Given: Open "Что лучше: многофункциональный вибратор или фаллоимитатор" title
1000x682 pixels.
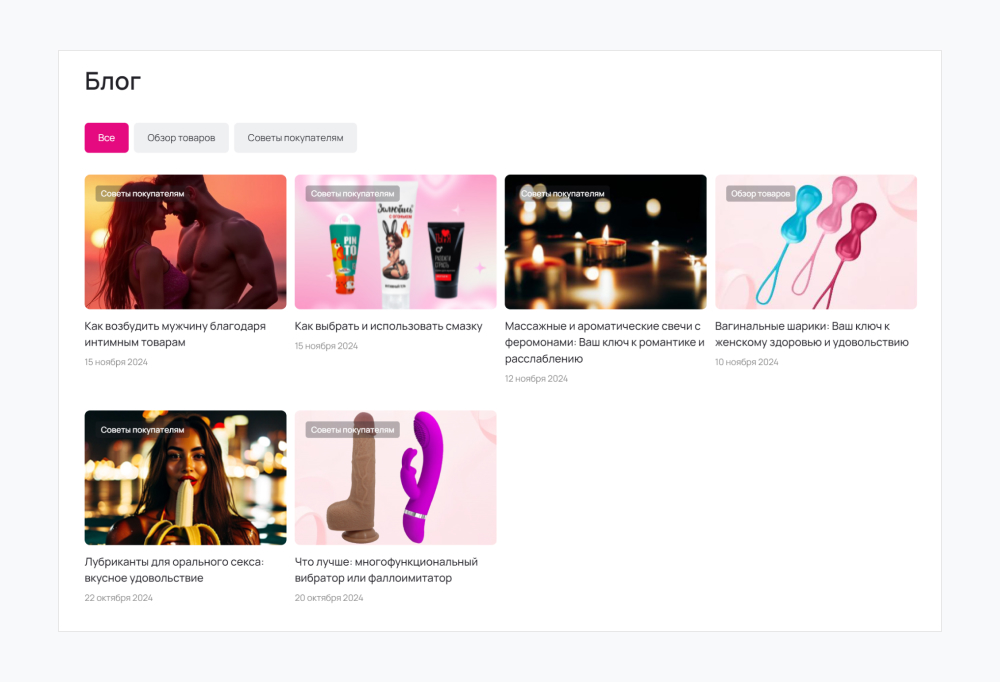Looking at the screenshot, I should [386, 570].
